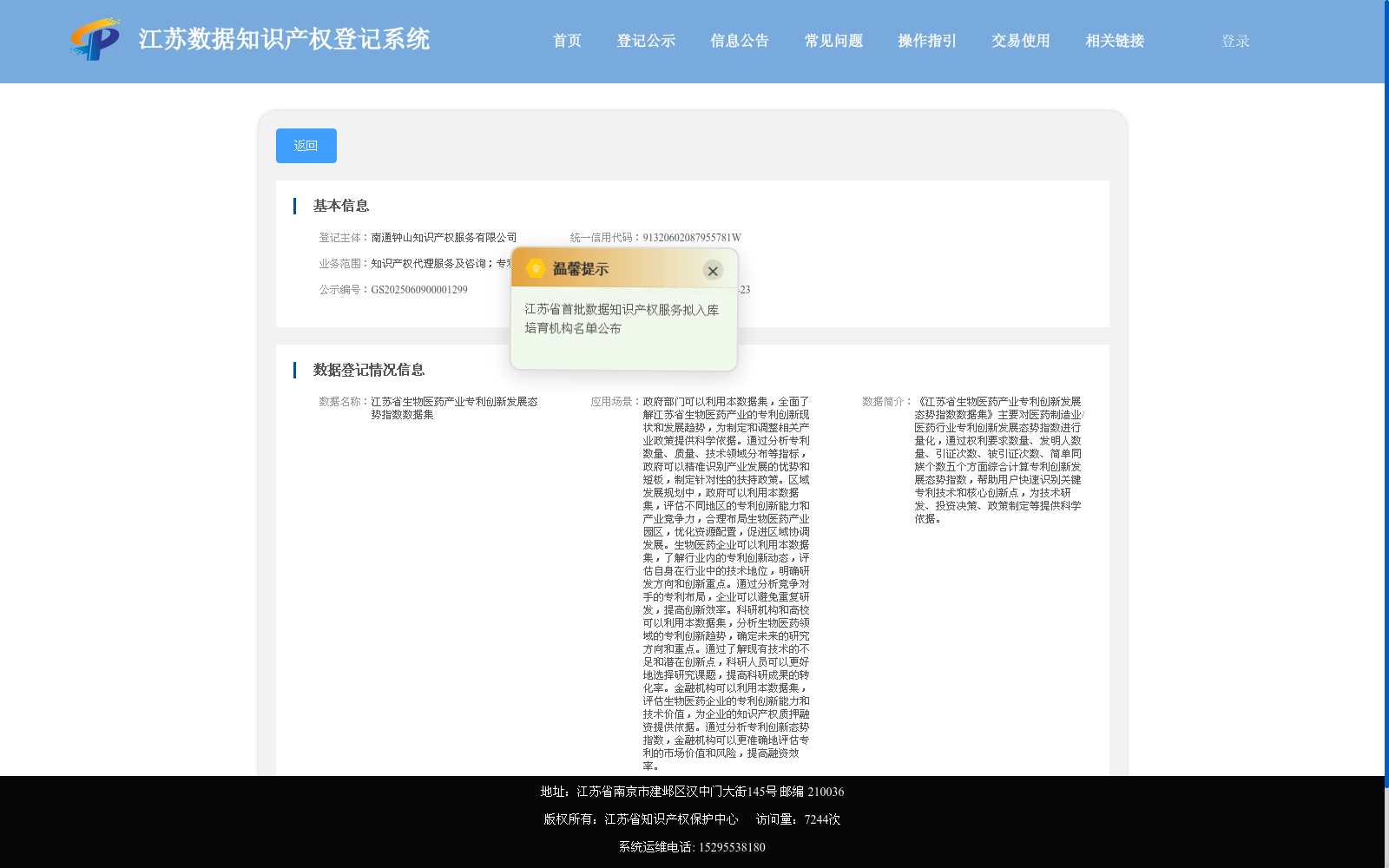Click 版权所有 江苏省知识产权保护中心 text

(641, 819)
